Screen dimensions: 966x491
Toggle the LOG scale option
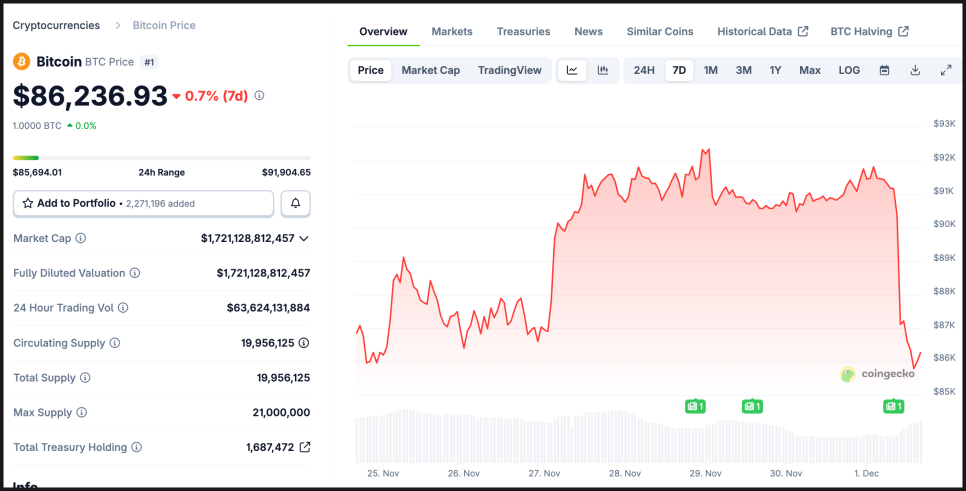(849, 70)
